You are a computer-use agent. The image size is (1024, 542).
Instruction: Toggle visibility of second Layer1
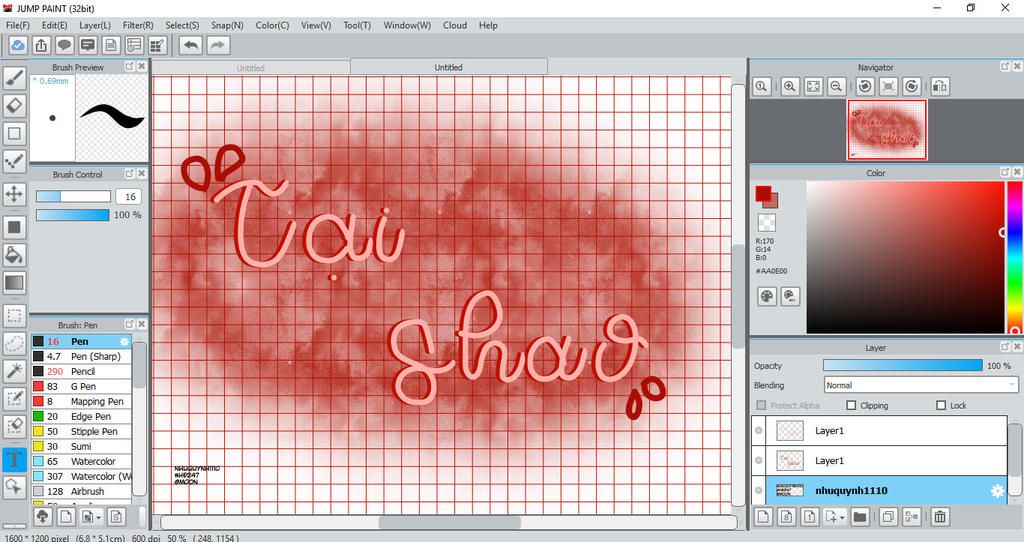coord(759,460)
